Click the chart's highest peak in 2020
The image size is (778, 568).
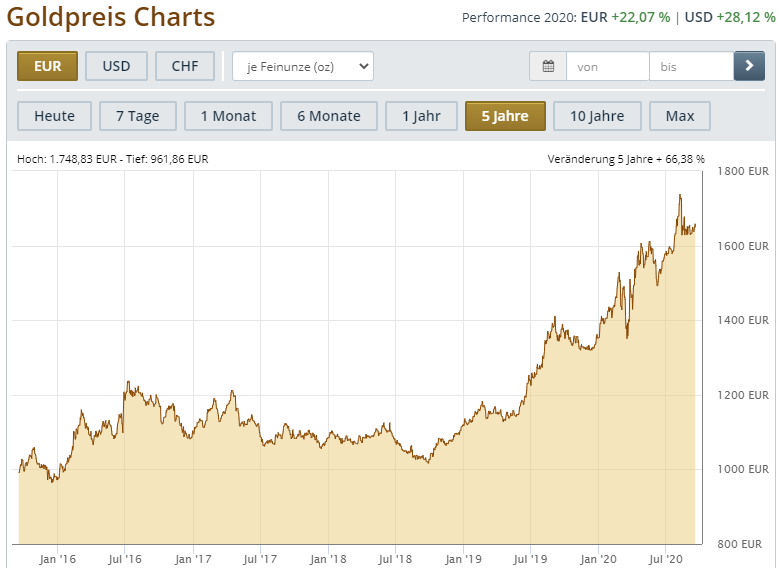coord(680,195)
